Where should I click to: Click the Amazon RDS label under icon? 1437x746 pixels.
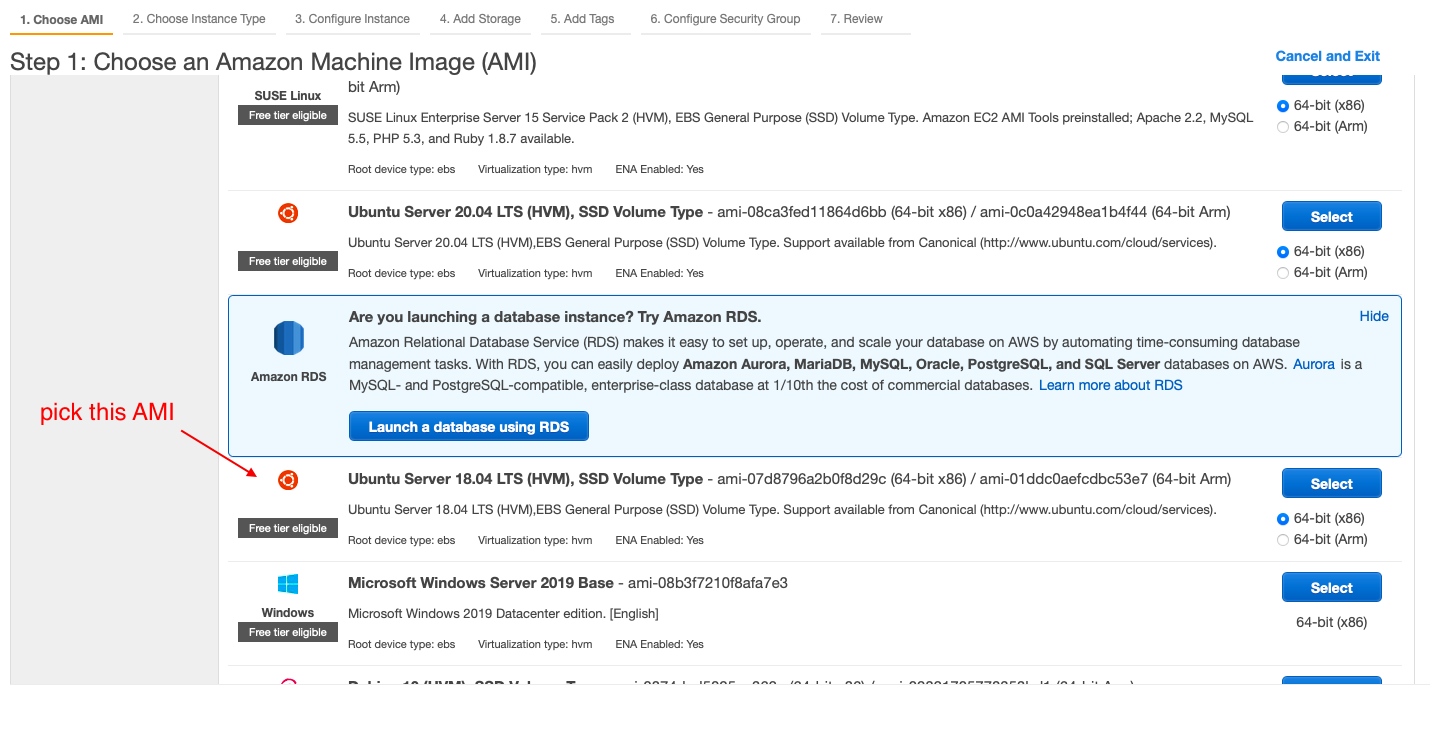coord(288,377)
